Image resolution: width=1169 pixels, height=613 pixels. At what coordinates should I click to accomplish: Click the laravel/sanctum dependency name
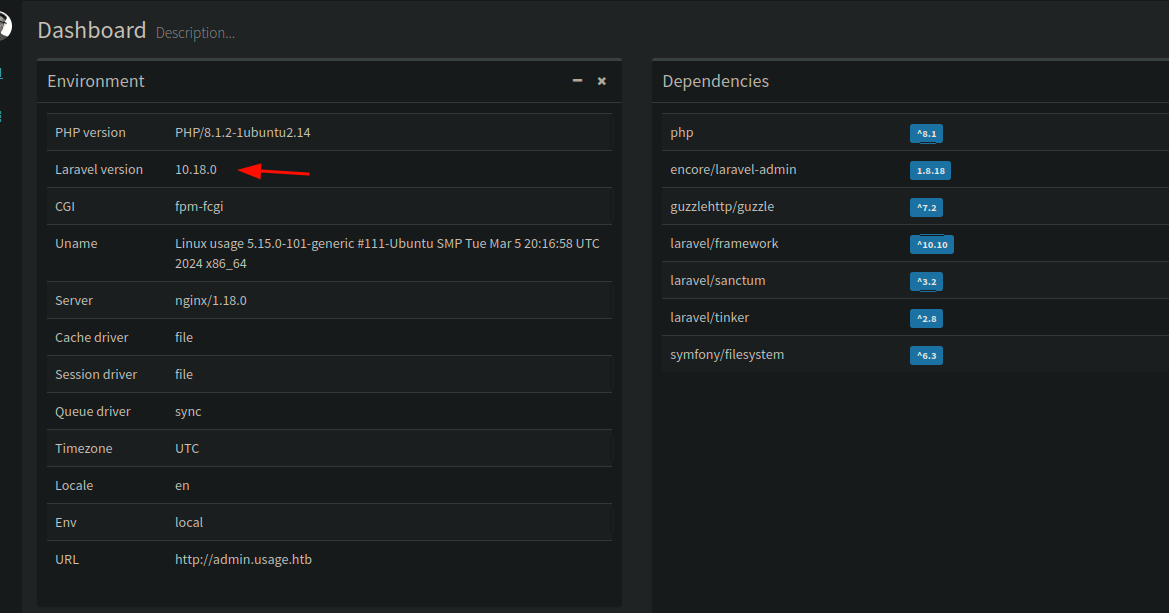(x=718, y=280)
